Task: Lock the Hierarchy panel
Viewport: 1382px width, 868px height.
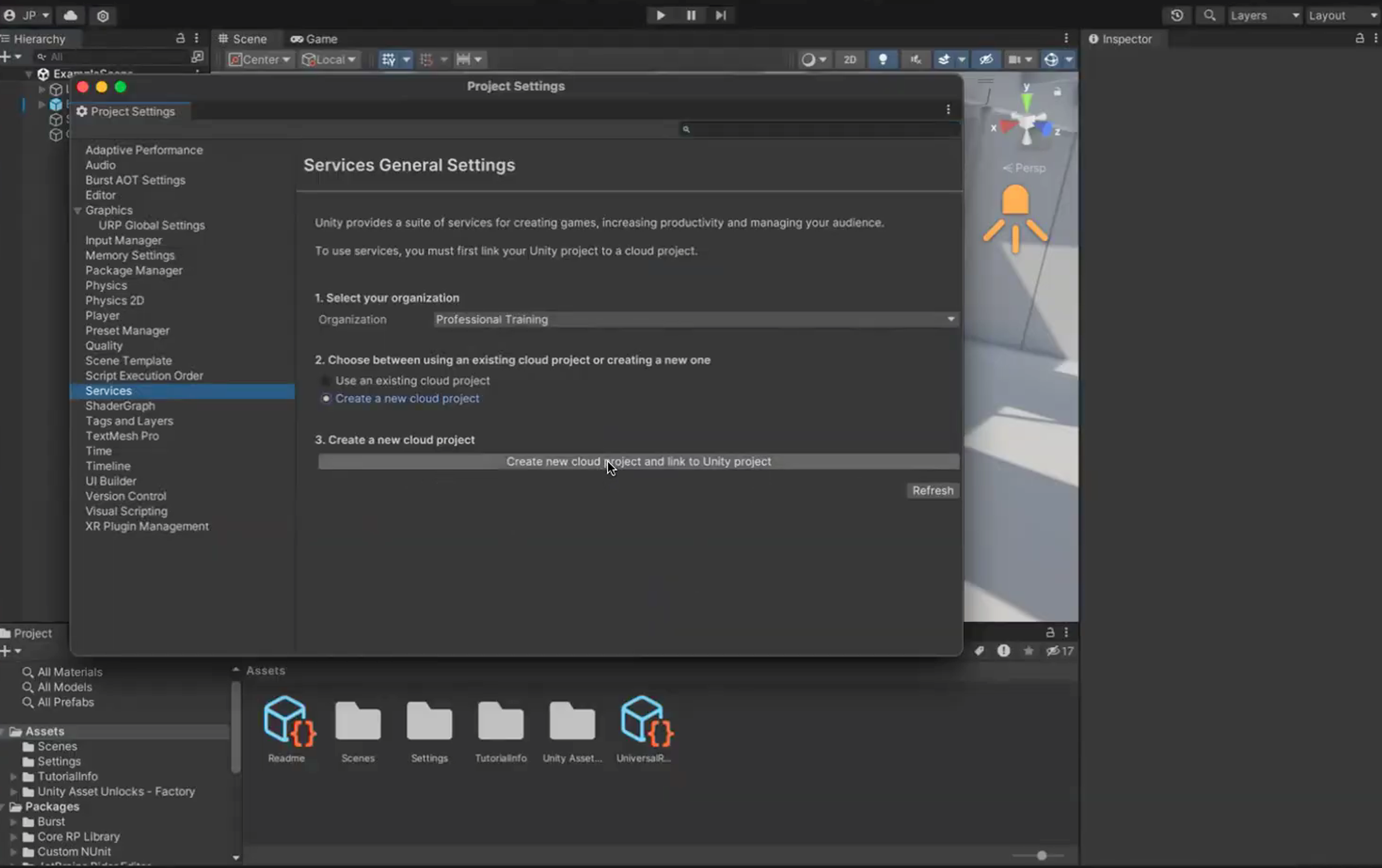Action: tap(180, 39)
